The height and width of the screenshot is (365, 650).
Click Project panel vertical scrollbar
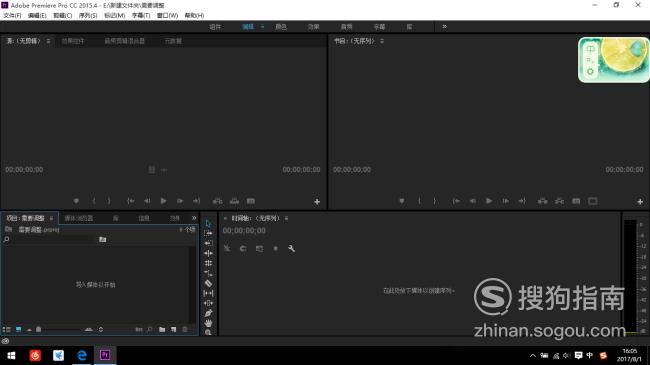192,285
